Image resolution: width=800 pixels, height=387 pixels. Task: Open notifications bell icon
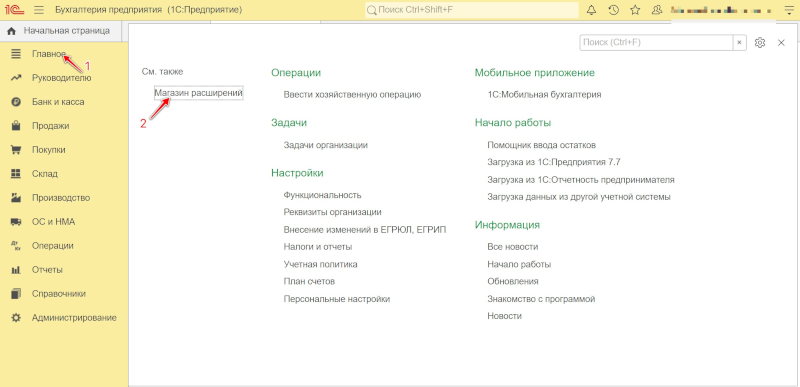(592, 10)
